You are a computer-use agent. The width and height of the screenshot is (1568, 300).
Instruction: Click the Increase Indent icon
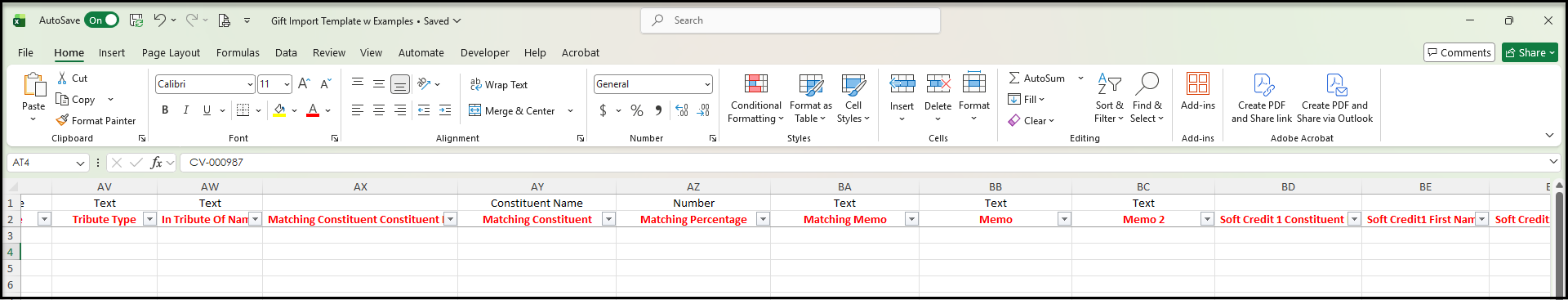[x=445, y=110]
